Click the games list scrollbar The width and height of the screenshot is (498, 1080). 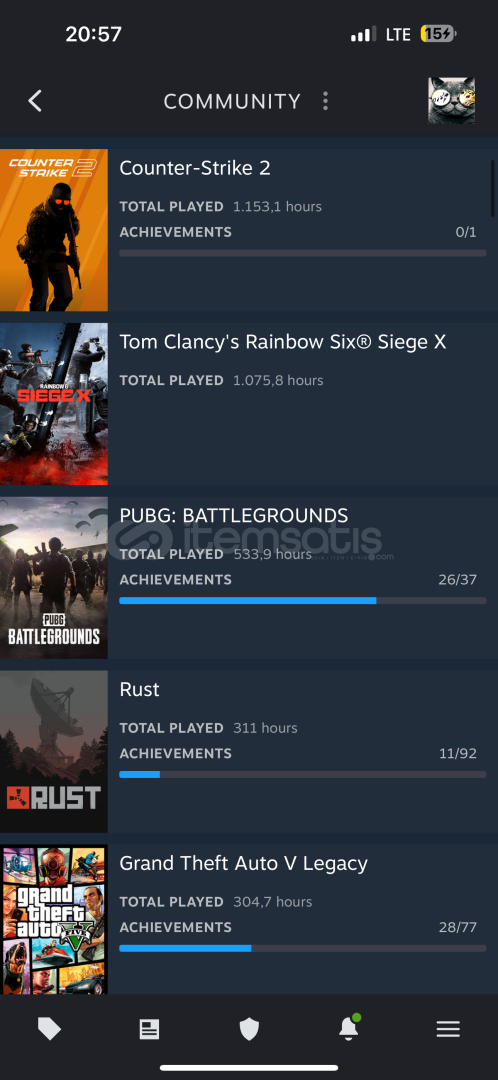(492, 188)
